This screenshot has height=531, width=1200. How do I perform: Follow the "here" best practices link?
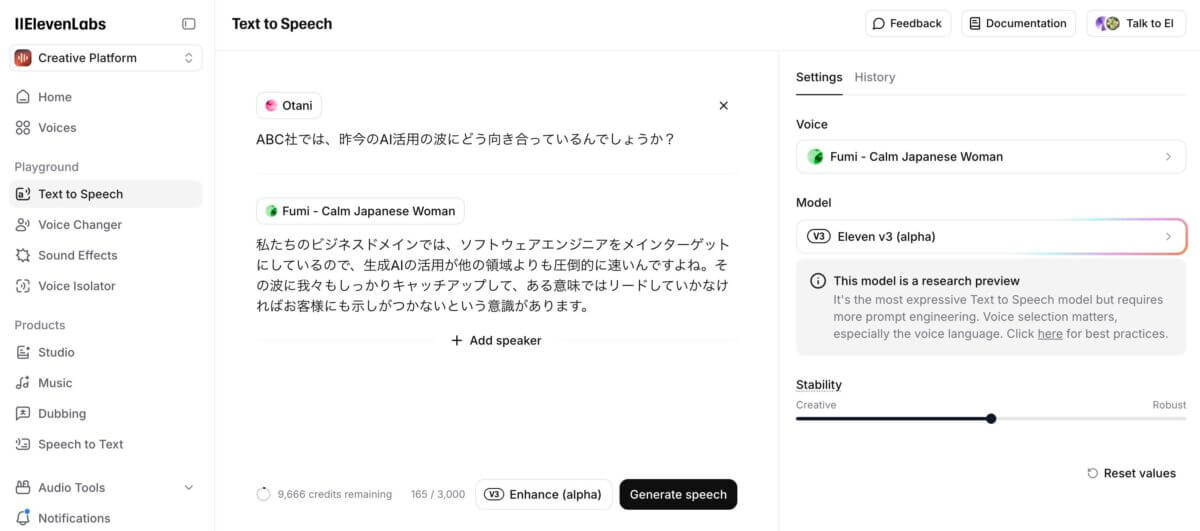pos(1050,334)
